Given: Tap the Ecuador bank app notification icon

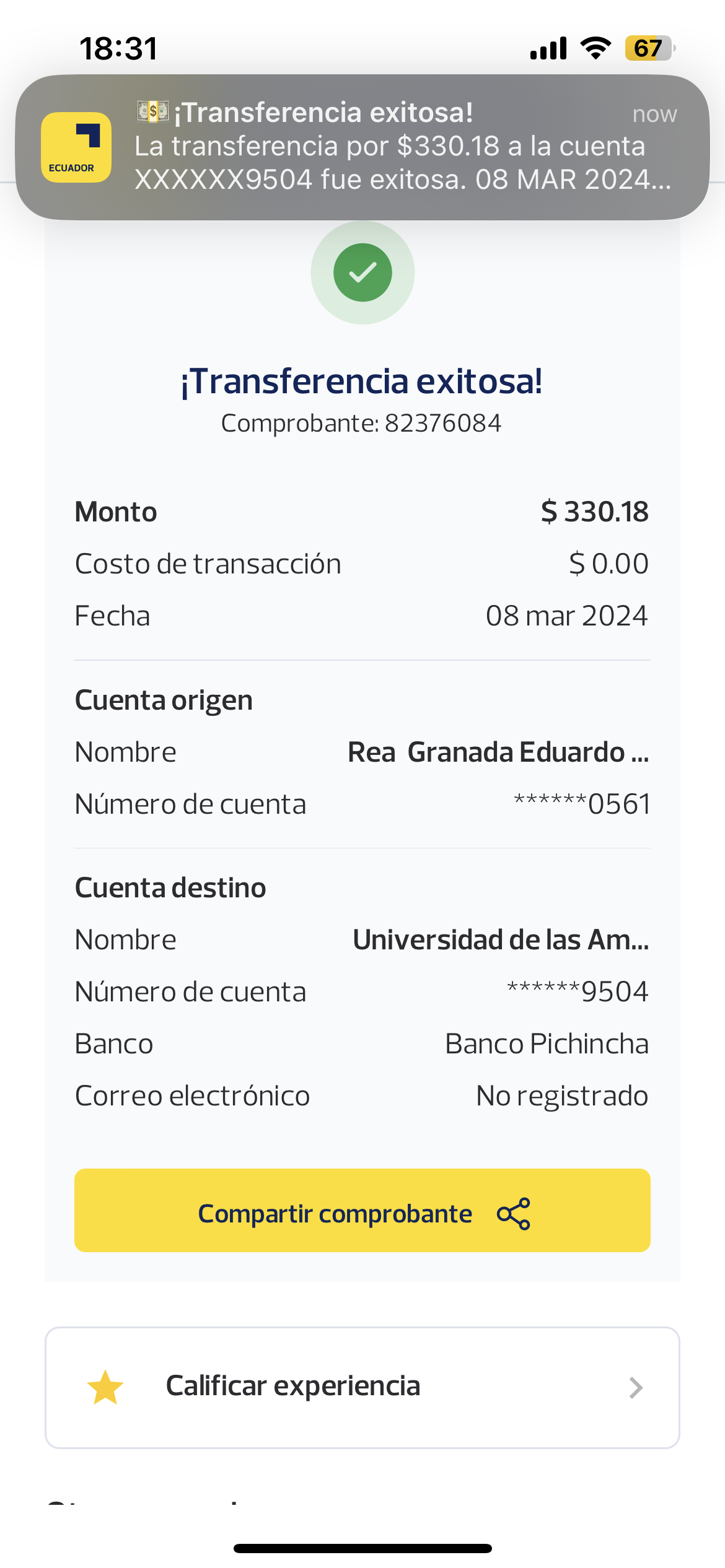Looking at the screenshot, I should 76,147.
